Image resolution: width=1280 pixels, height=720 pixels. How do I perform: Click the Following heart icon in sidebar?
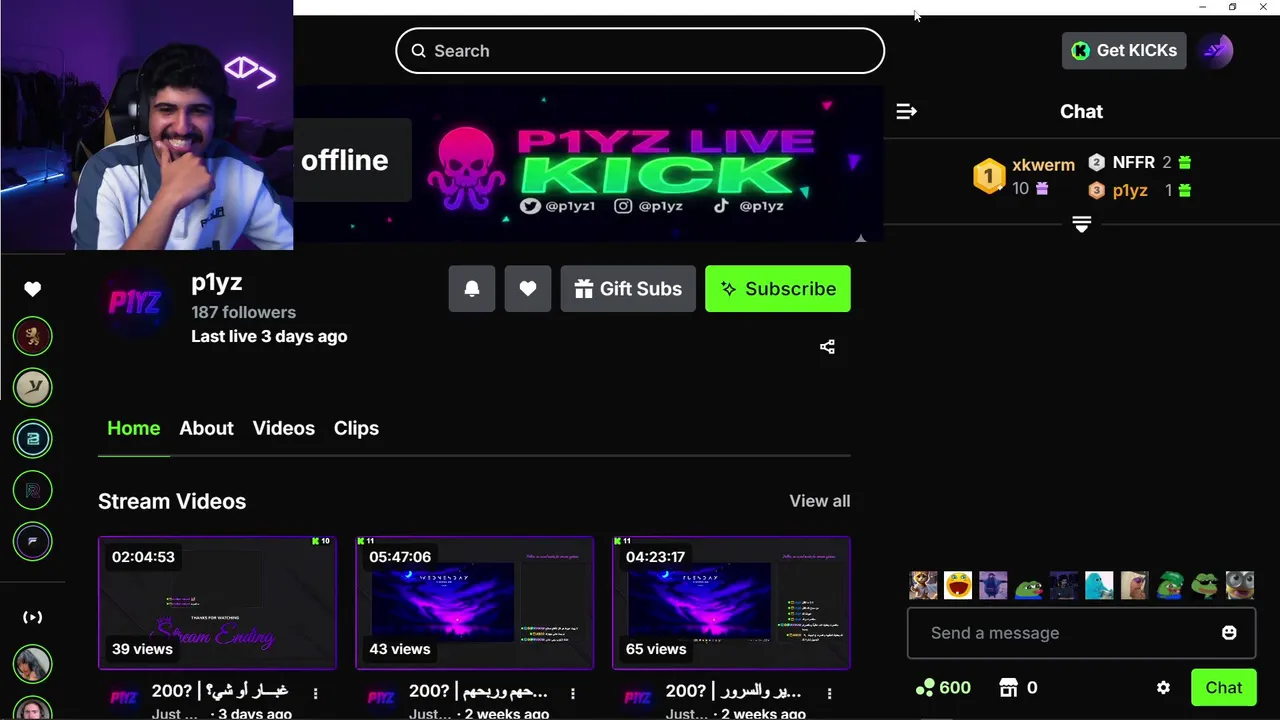33,289
